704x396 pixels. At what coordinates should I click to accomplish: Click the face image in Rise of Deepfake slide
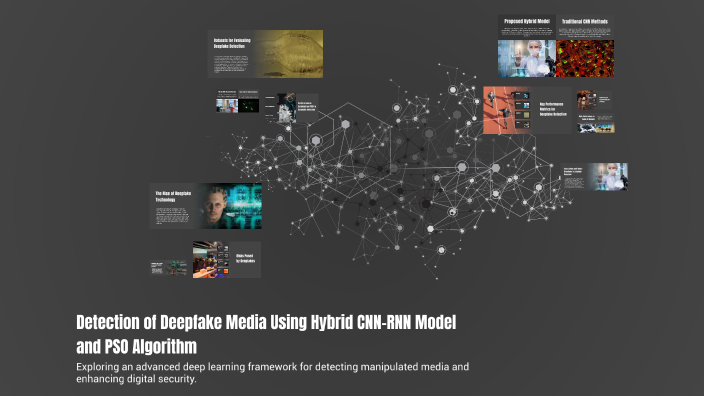[x=230, y=206]
